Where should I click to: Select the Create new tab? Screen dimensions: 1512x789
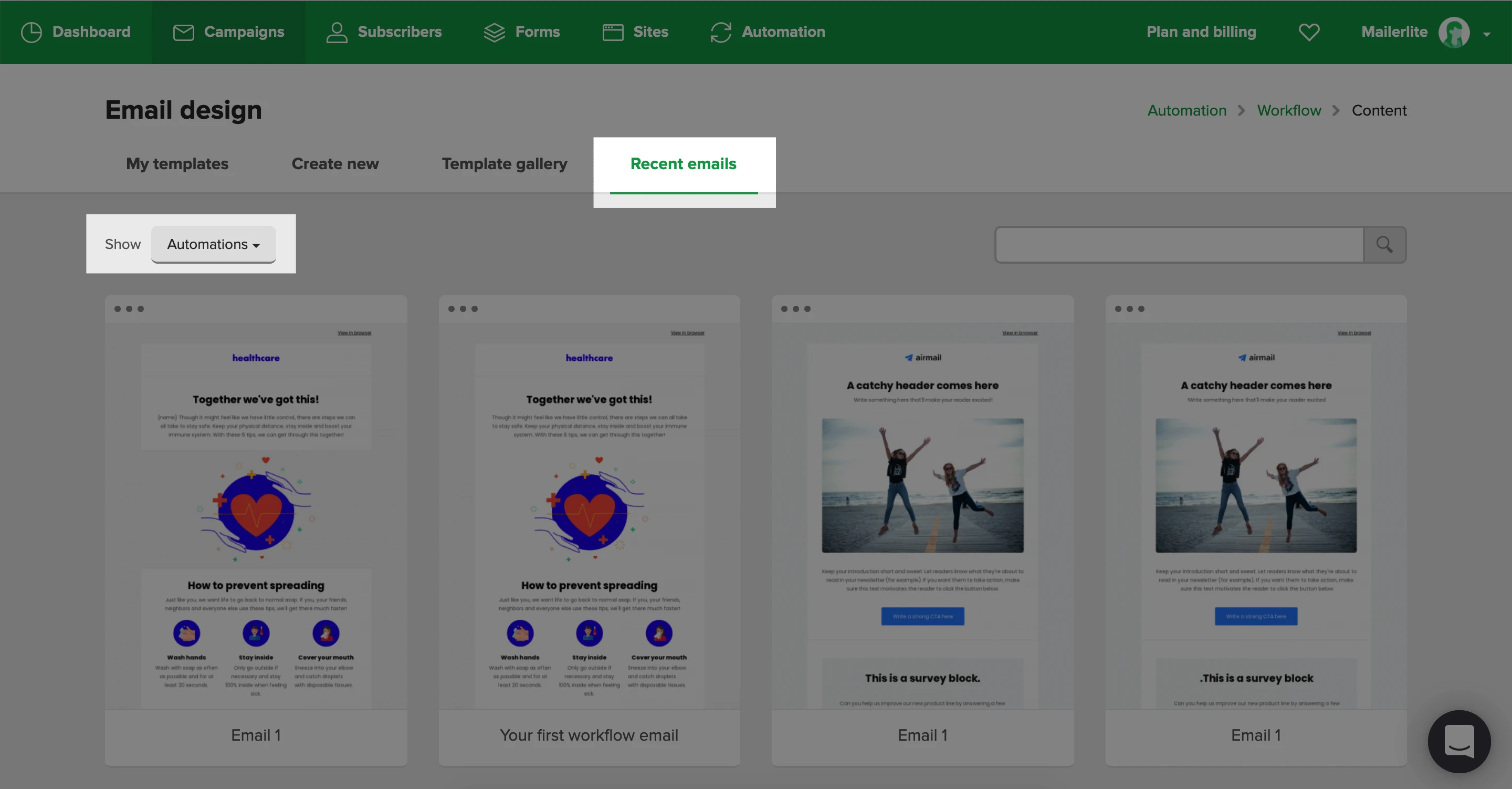[334, 164]
